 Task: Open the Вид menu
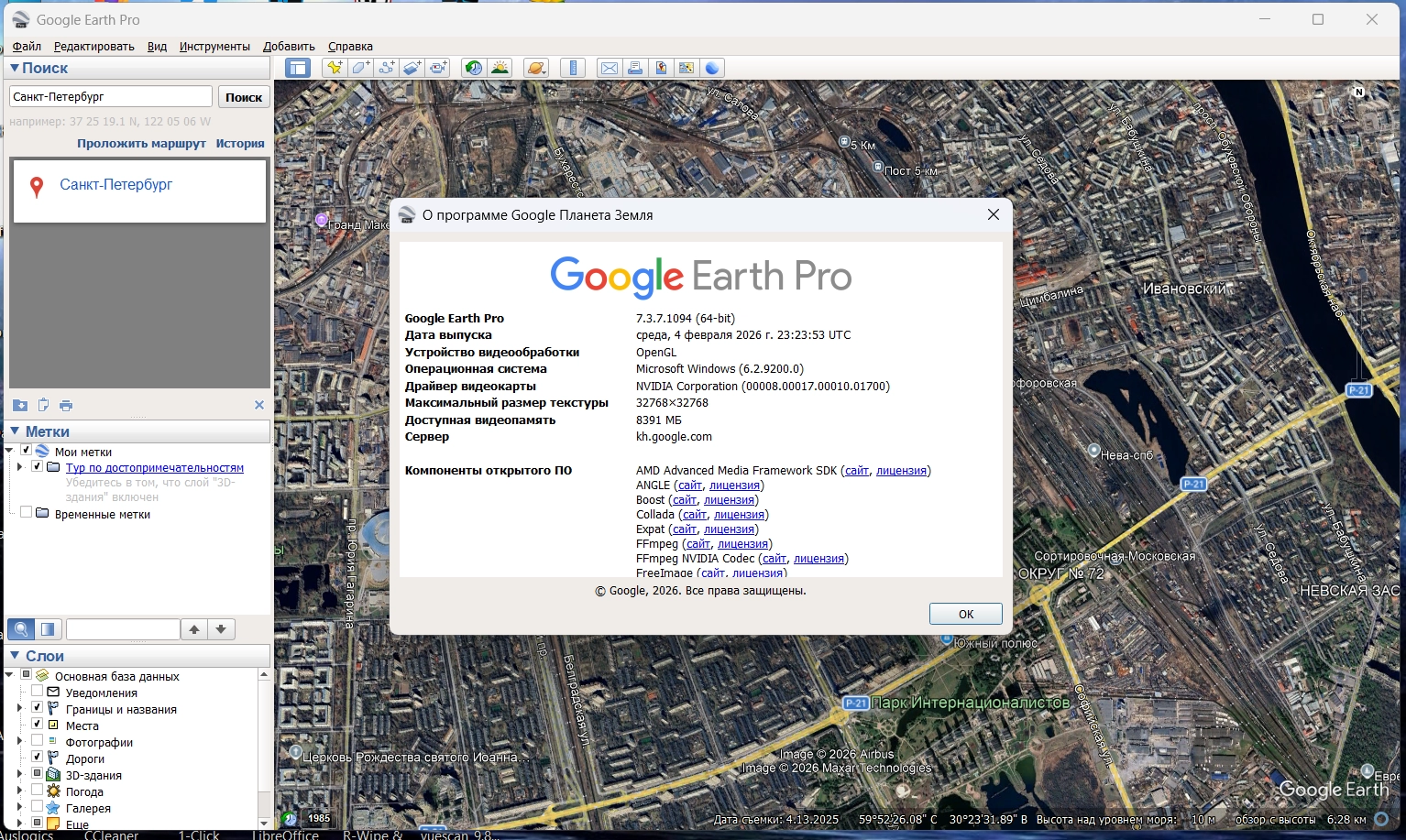click(x=157, y=46)
